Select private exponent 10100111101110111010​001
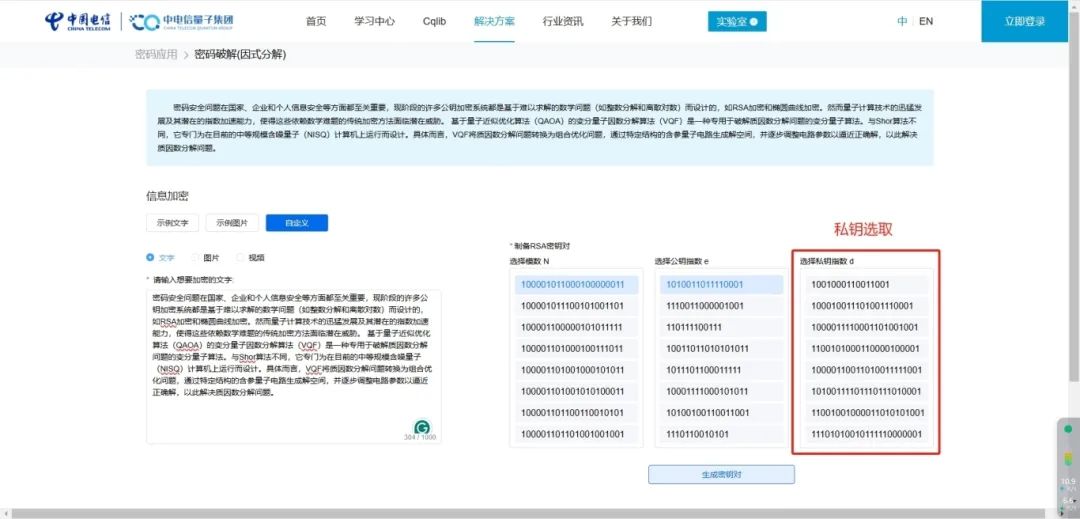This screenshot has width=1080, height=519. tap(866, 392)
